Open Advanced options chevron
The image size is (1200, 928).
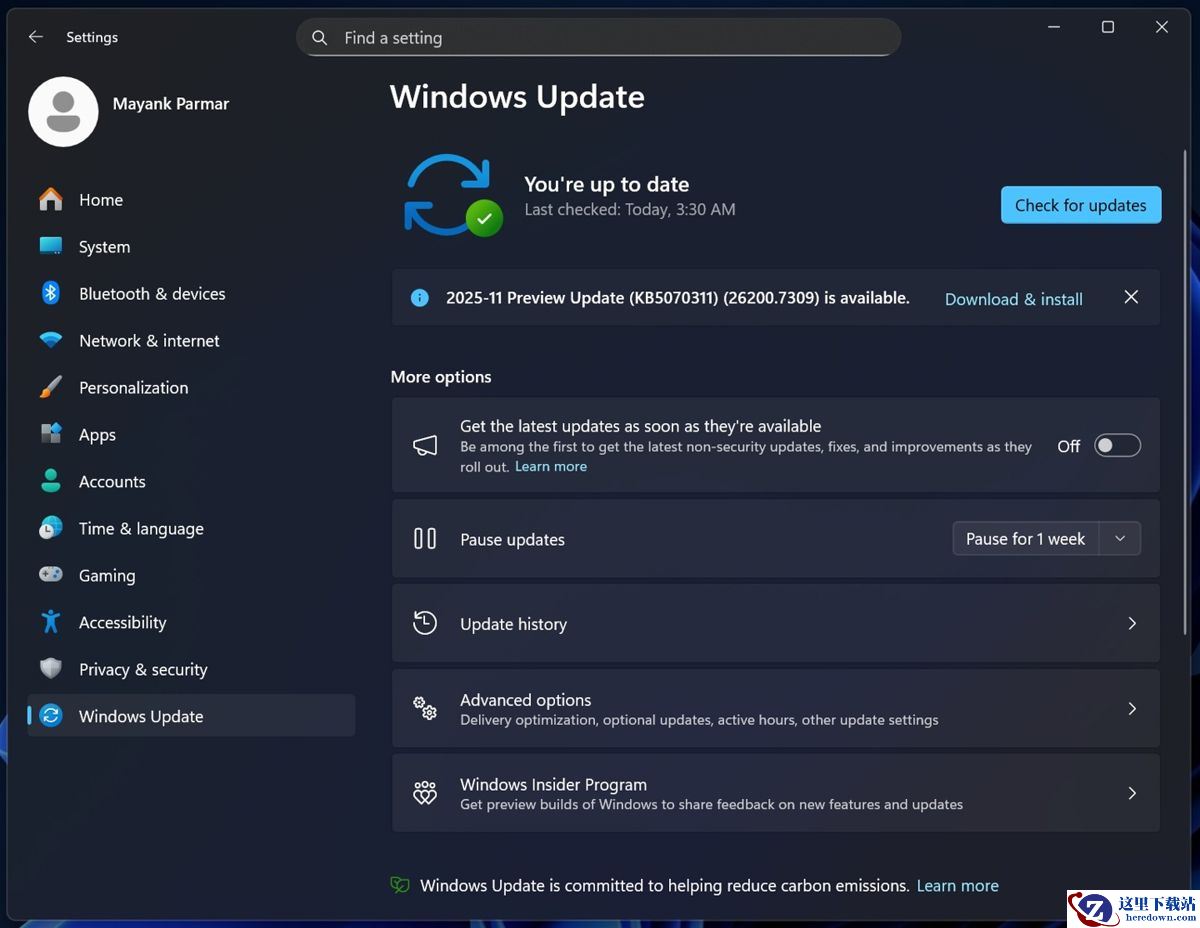[1132, 708]
